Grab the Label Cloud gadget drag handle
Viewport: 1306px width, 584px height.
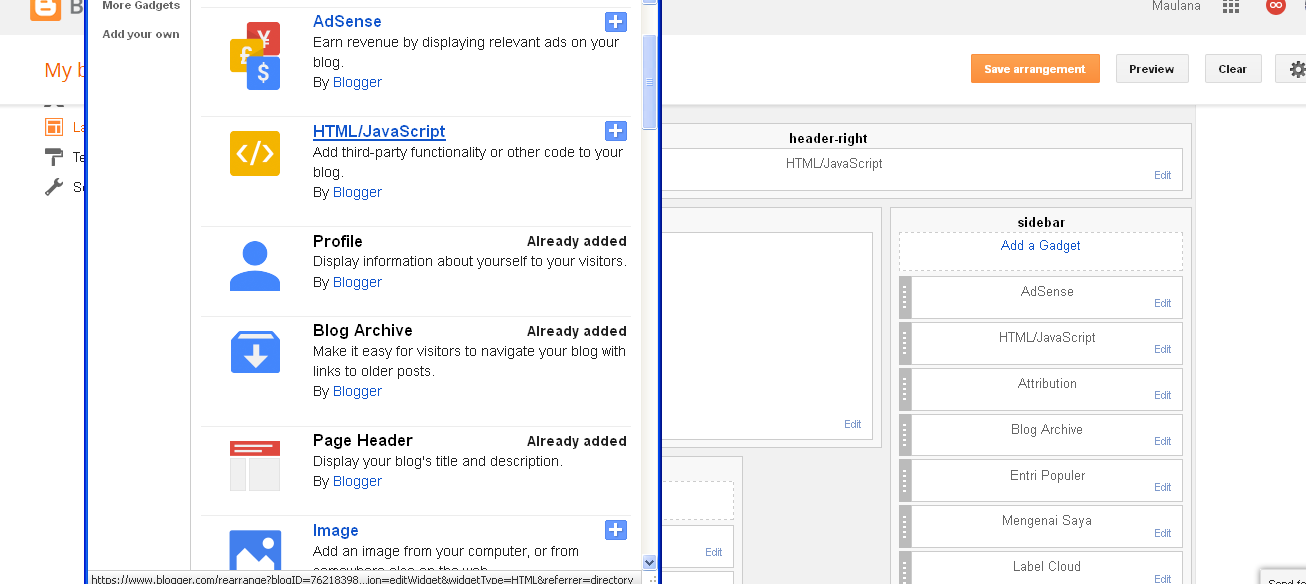pos(905,568)
